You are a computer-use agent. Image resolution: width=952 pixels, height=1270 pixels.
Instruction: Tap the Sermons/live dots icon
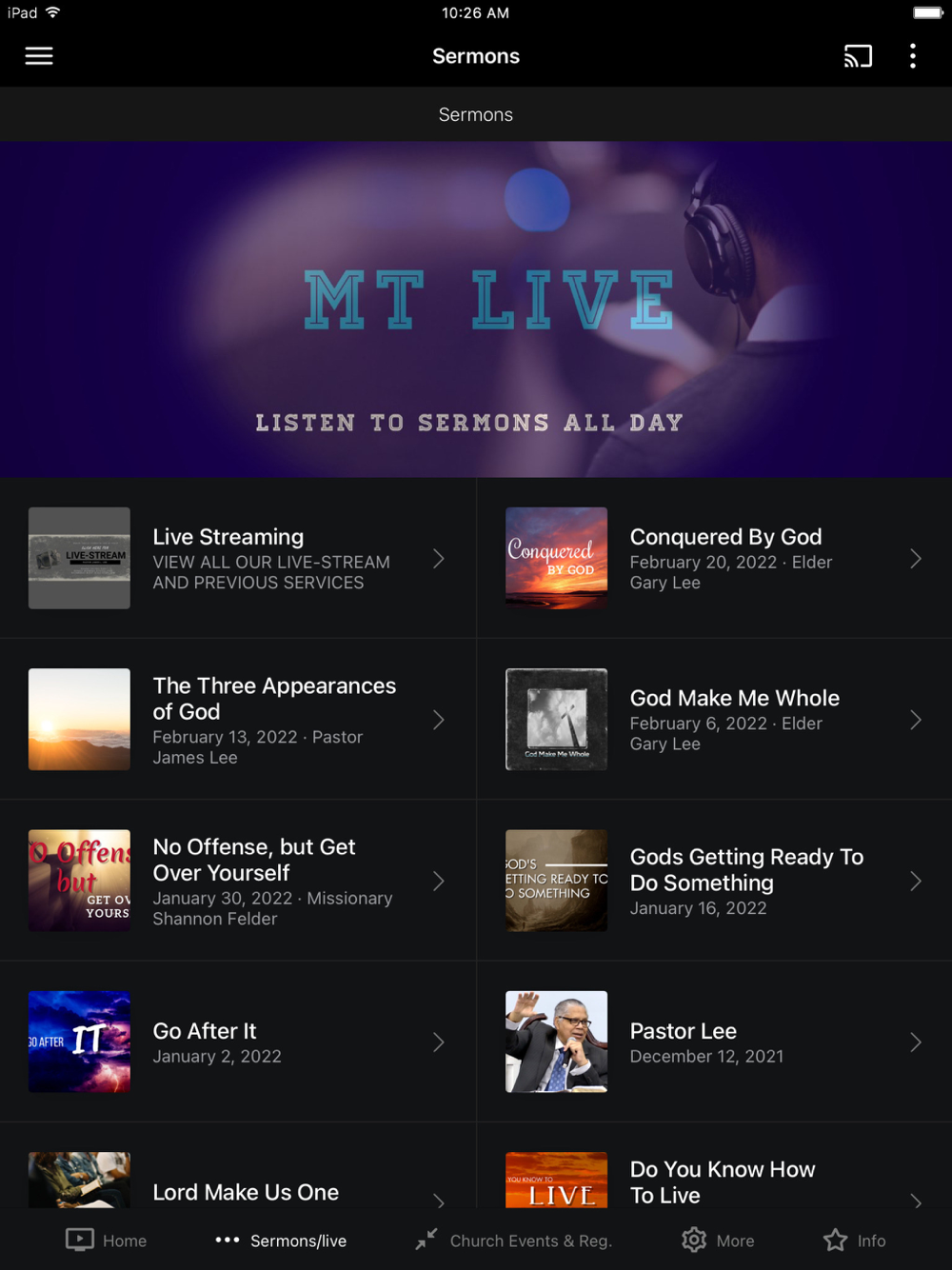pos(228,1240)
